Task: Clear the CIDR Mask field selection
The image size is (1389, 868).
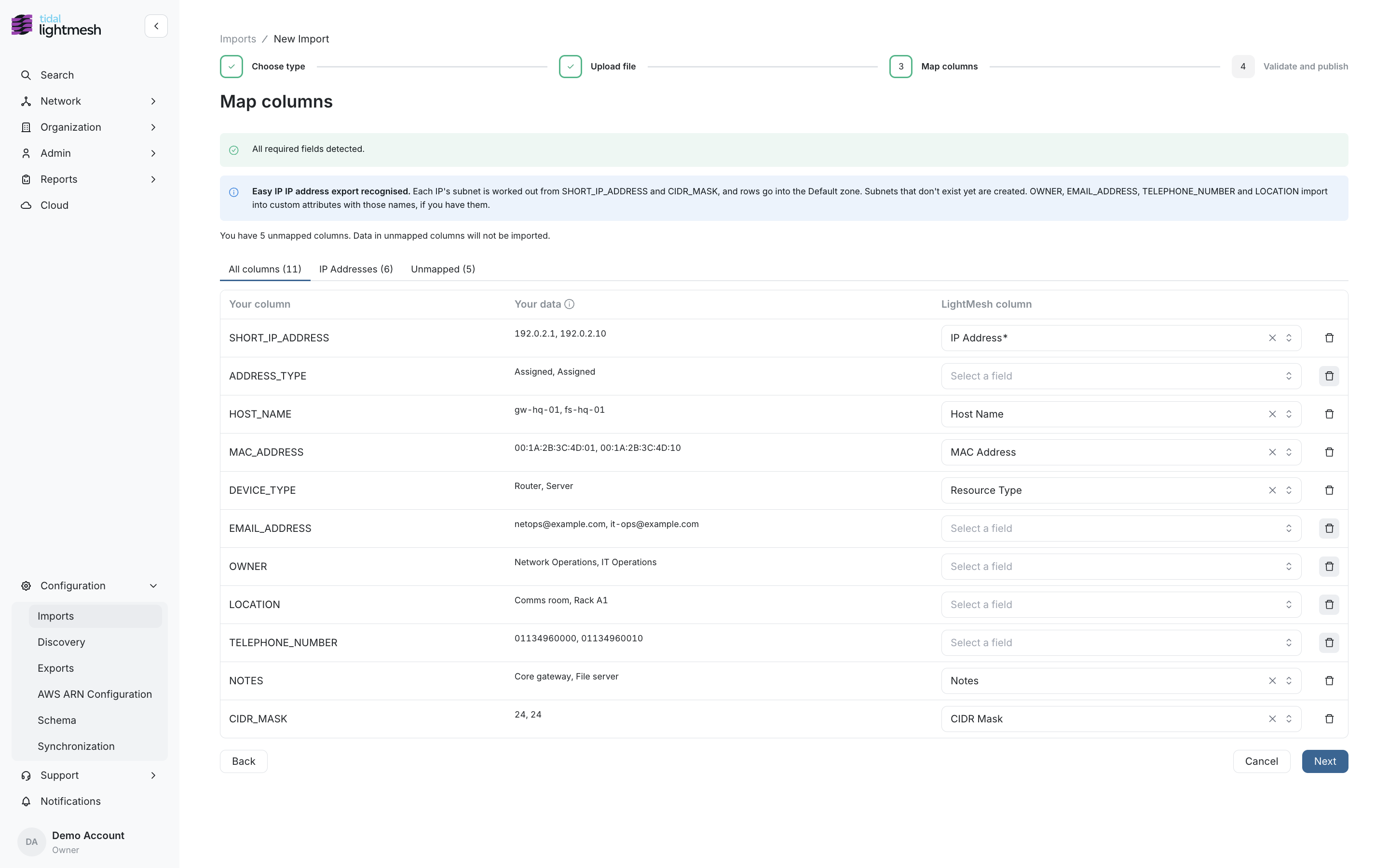Action: point(1272,719)
